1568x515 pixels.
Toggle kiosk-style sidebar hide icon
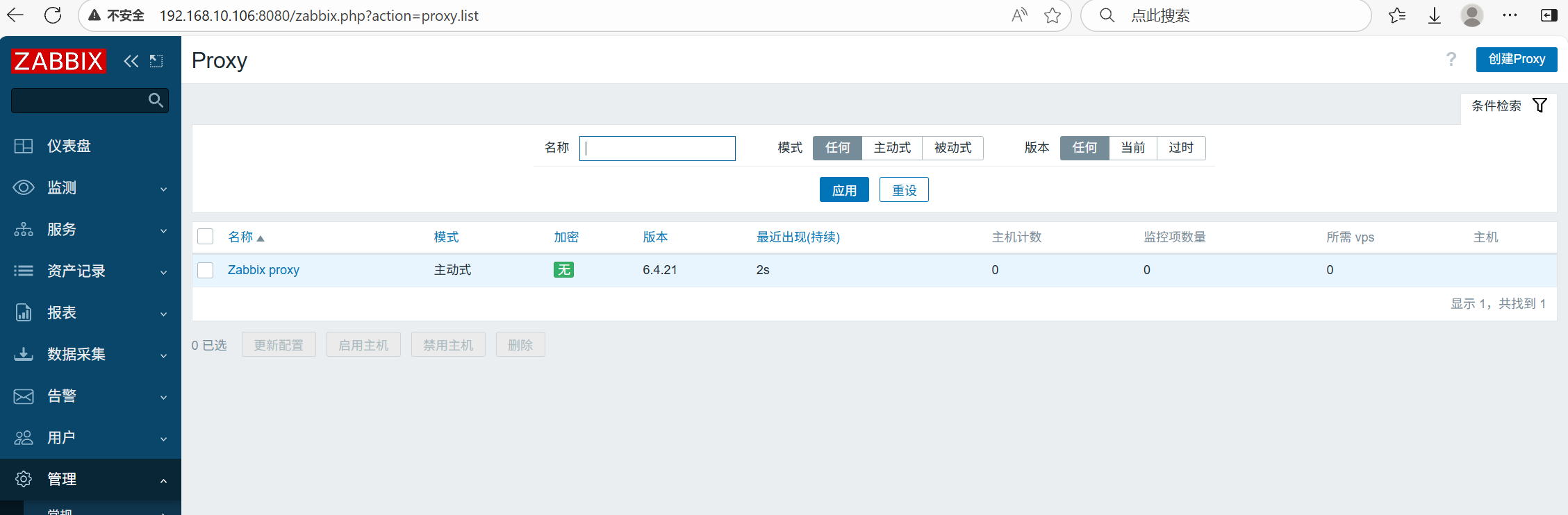156,61
